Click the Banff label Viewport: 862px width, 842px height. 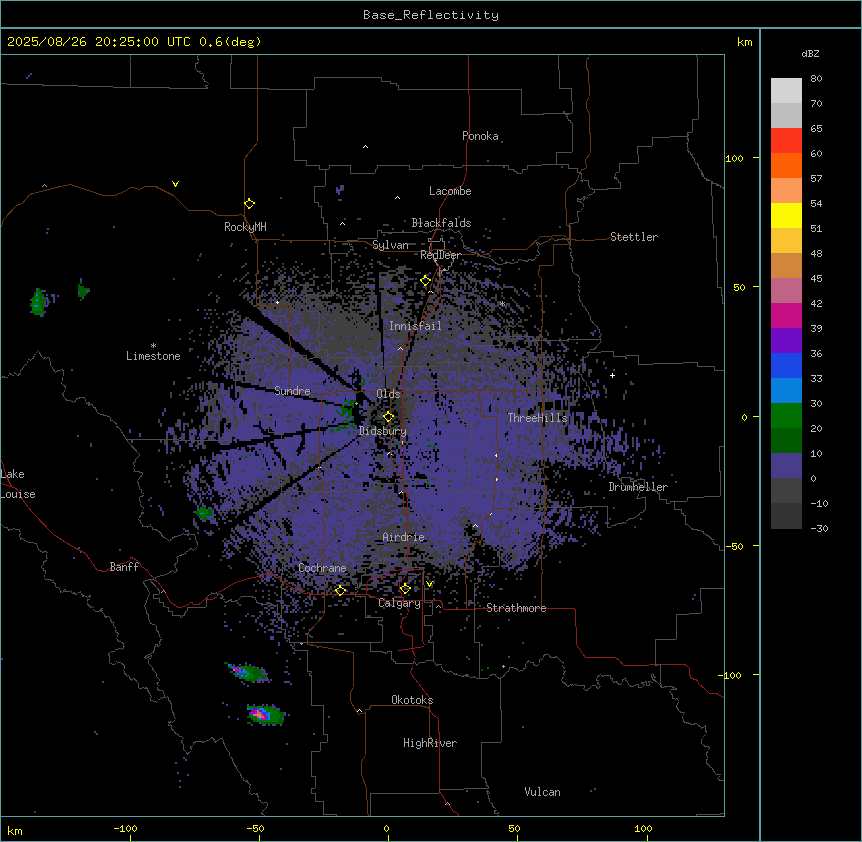pos(124,567)
